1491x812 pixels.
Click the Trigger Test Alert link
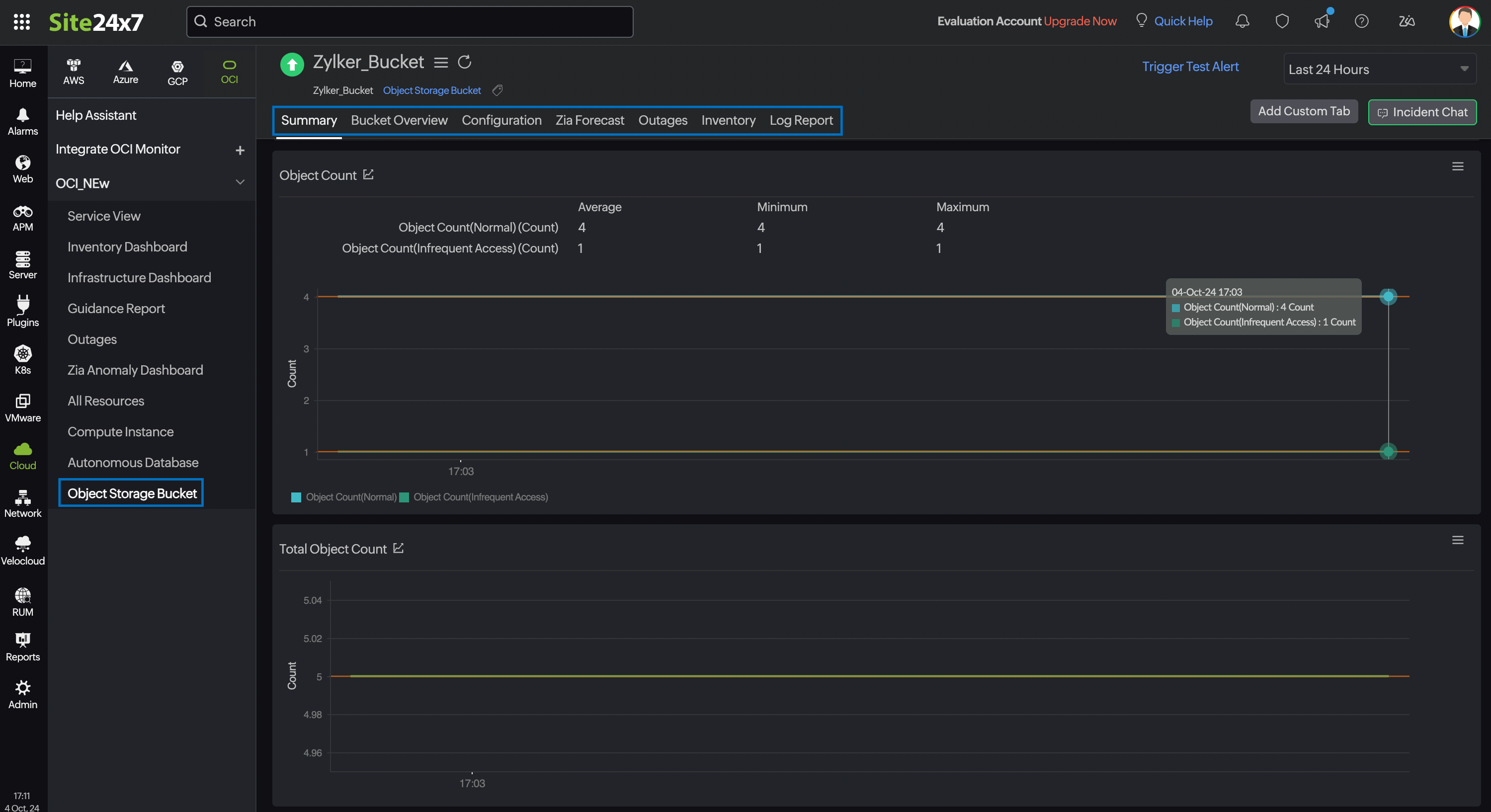coord(1190,67)
